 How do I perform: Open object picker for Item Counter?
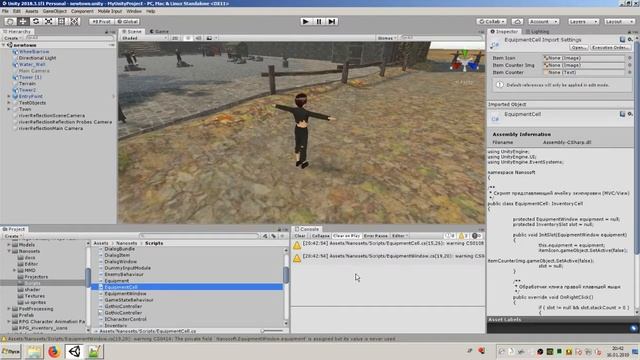tap(630, 72)
